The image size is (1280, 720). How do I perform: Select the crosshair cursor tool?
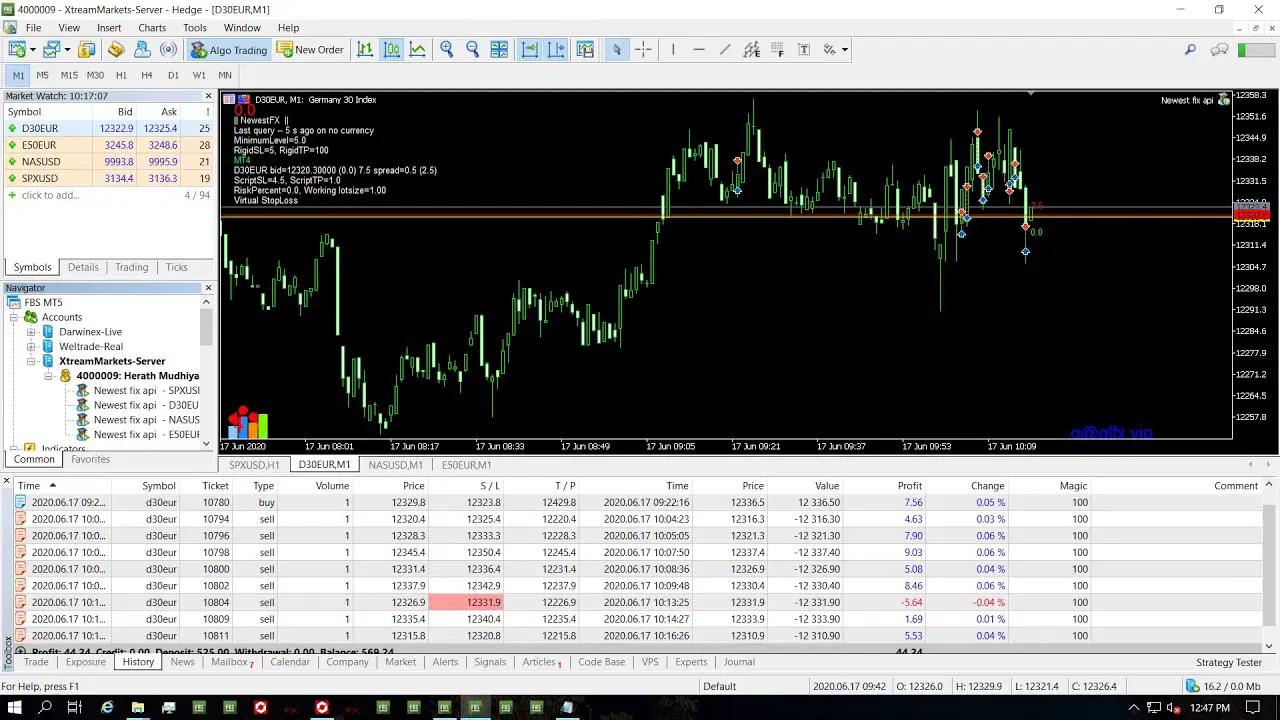(x=643, y=49)
